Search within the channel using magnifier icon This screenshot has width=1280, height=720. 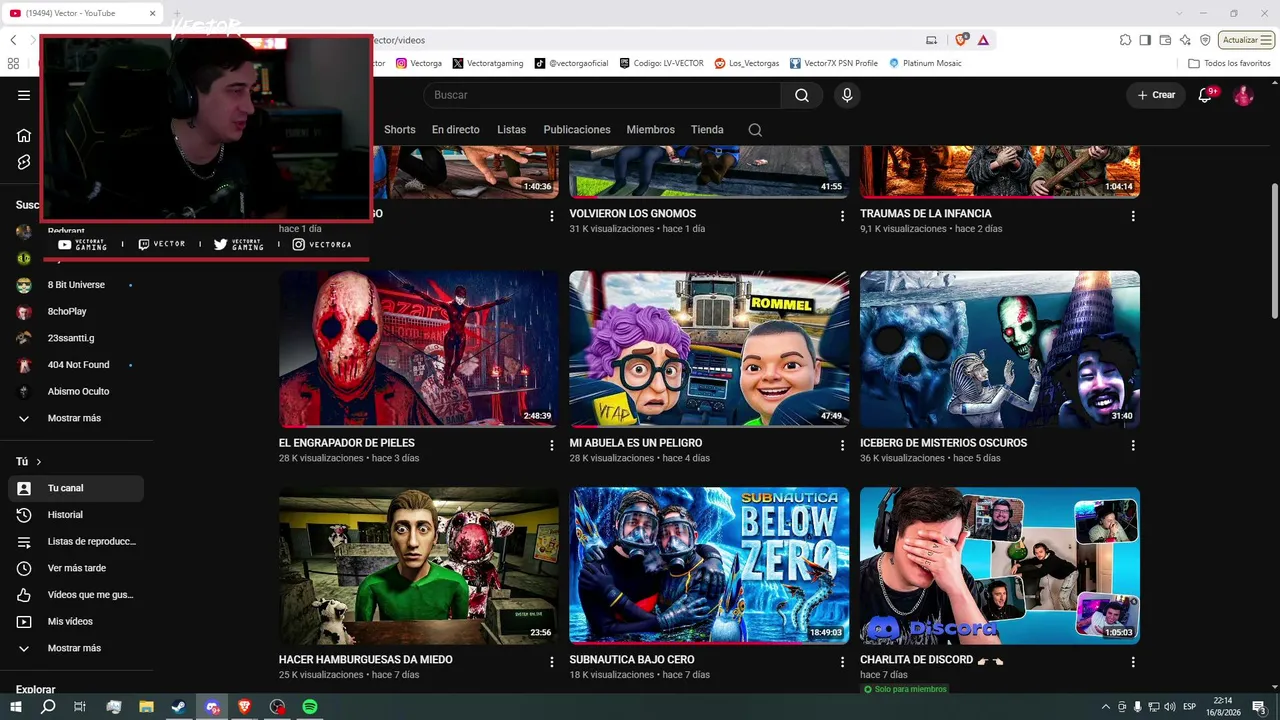click(755, 130)
